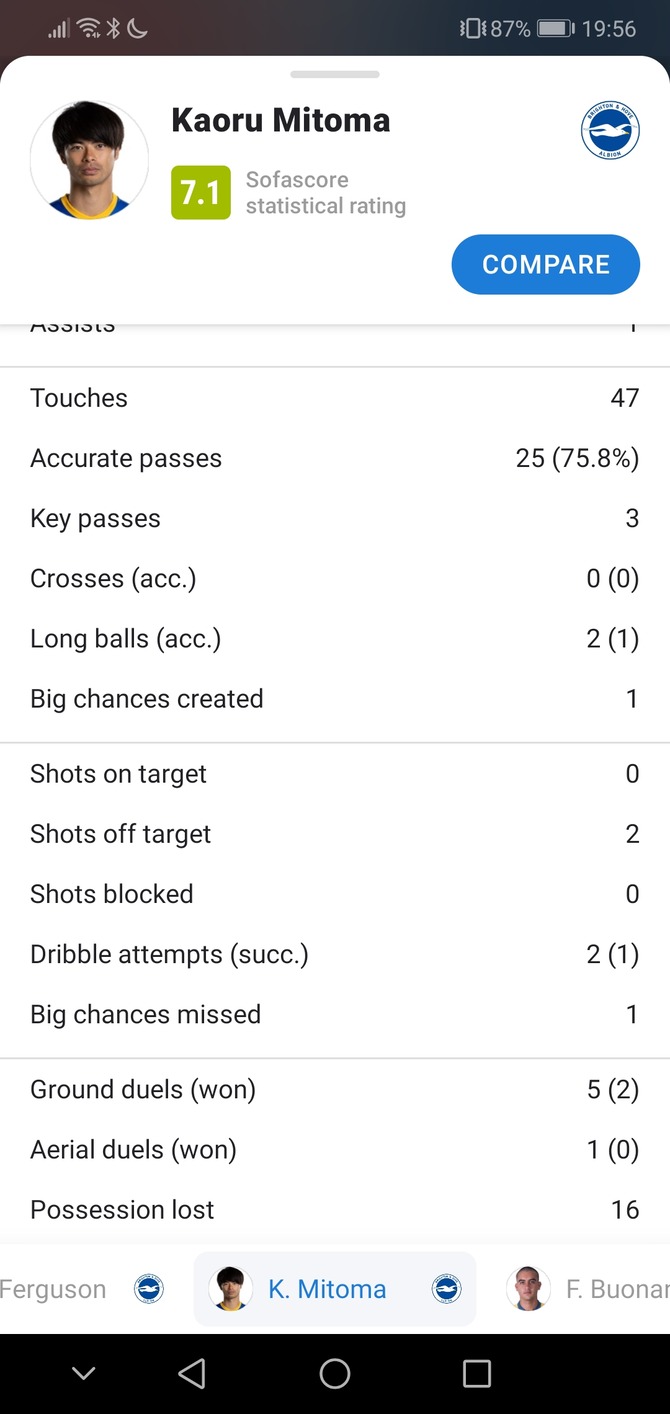Image resolution: width=670 pixels, height=1414 pixels.
Task: Open the recent apps square button
Action: pos(477,1373)
